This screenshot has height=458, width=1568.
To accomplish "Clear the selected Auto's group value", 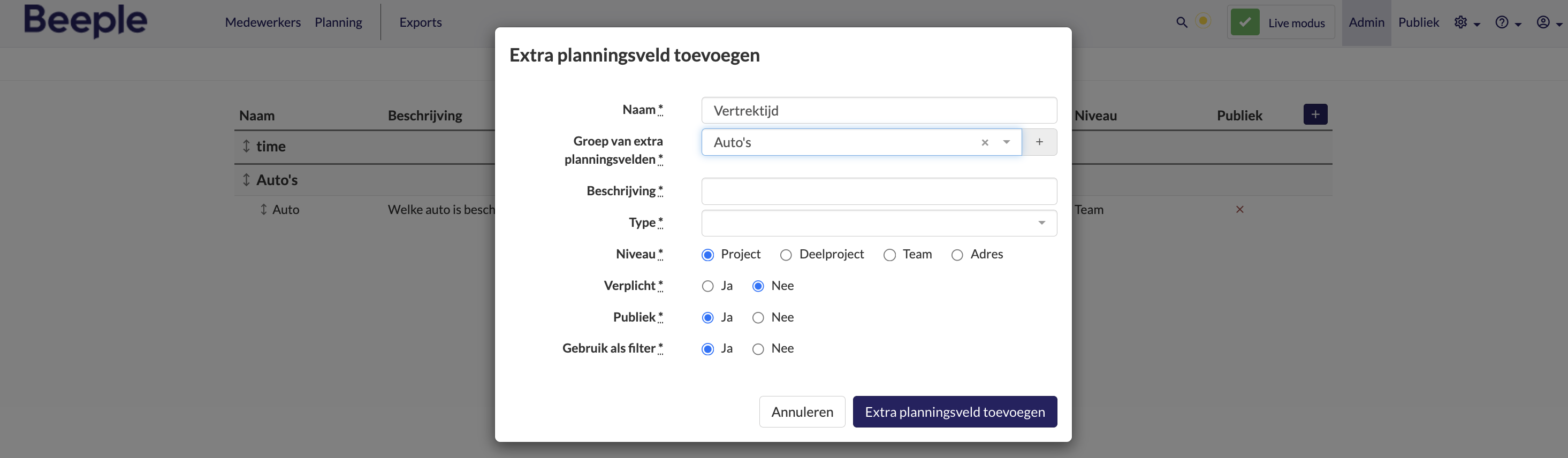I will point(984,142).
